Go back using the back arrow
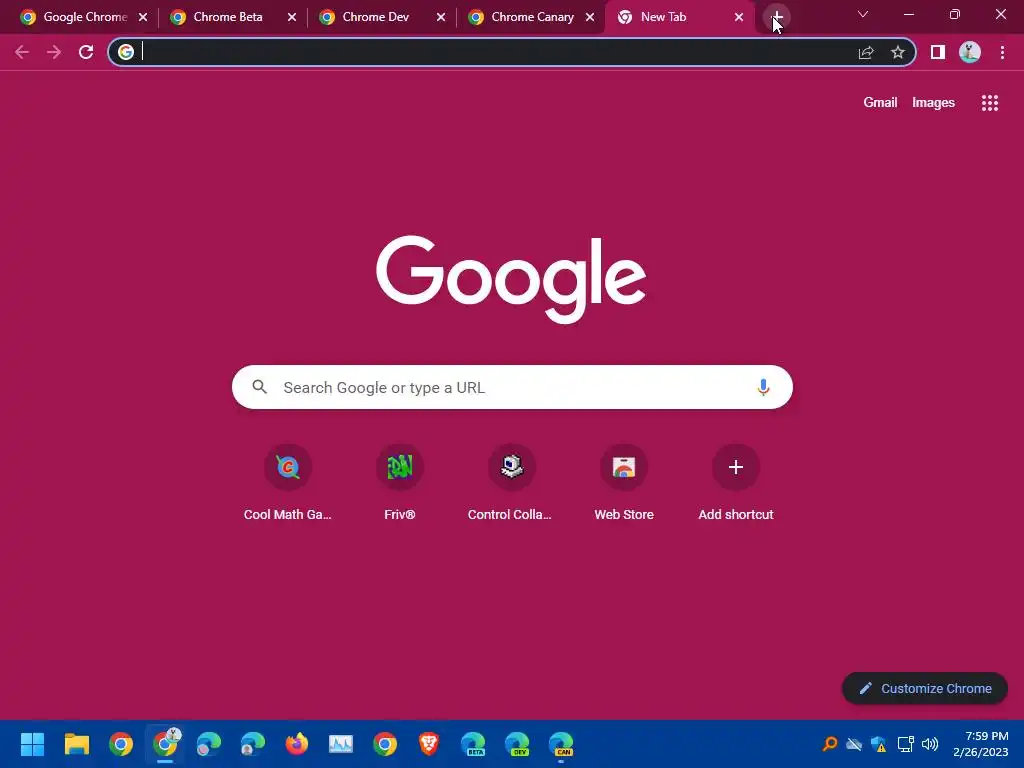Image resolution: width=1024 pixels, height=768 pixels. [x=22, y=52]
